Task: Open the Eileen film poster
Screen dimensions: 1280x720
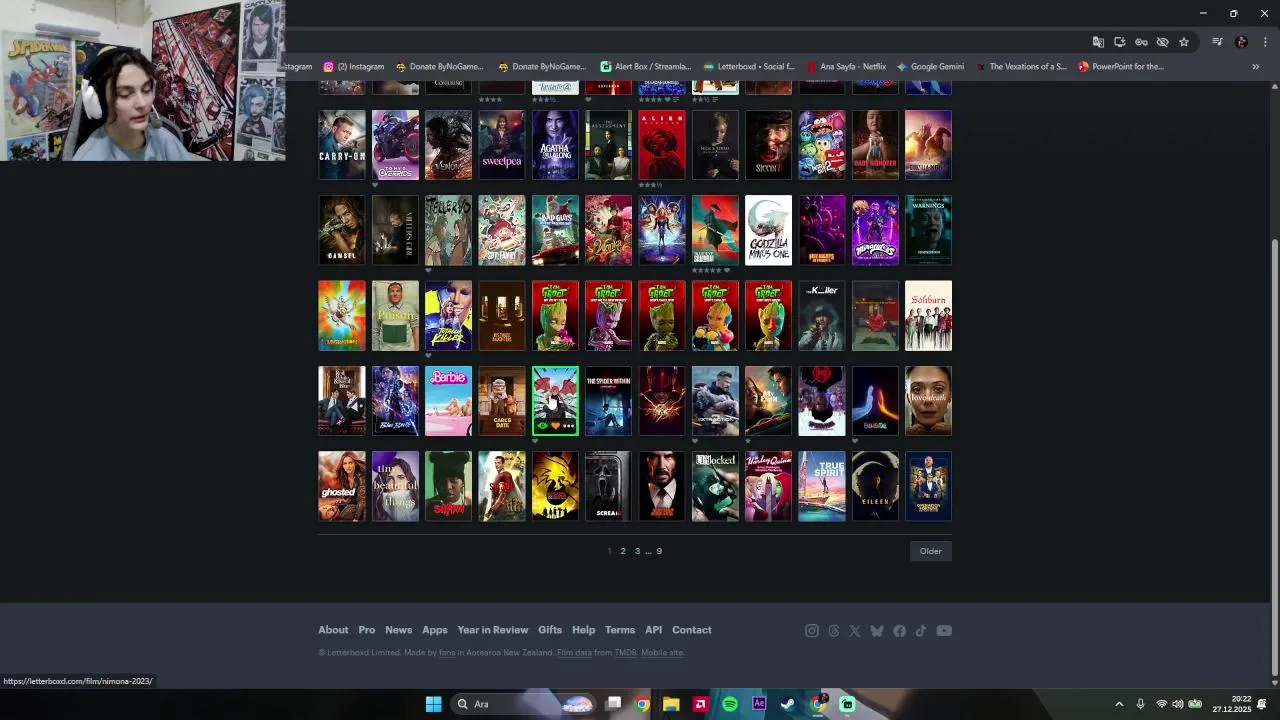Action: pos(875,486)
